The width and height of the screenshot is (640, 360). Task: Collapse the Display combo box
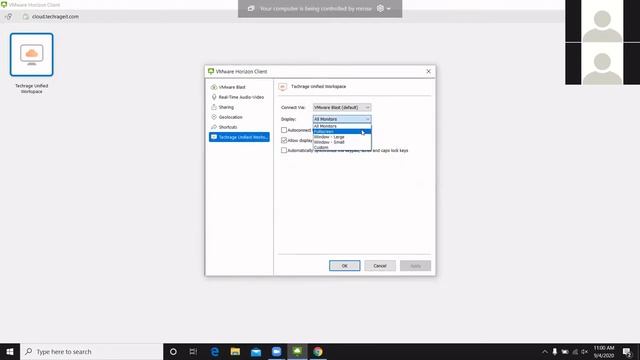342,119
